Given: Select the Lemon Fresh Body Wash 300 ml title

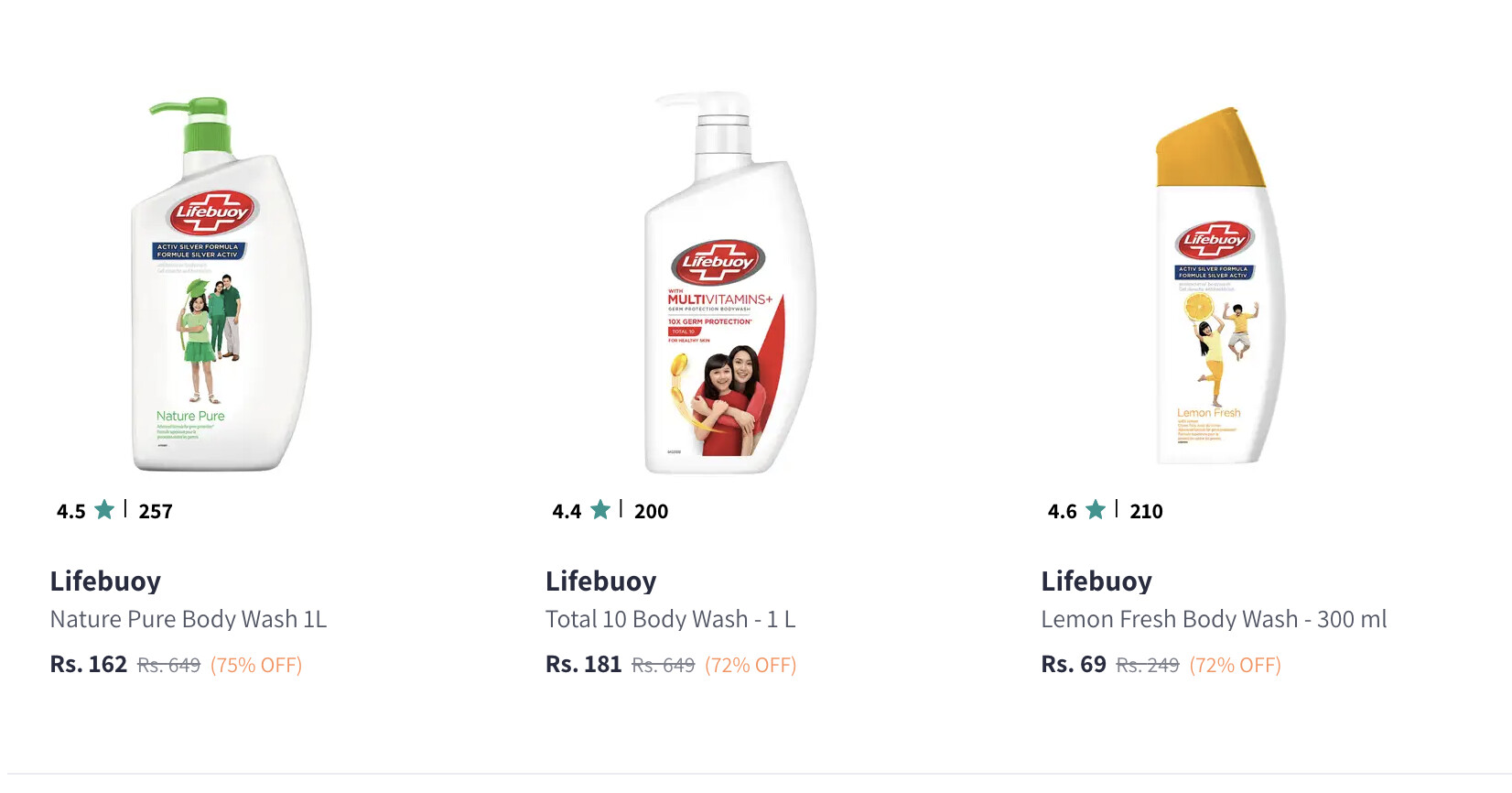Looking at the screenshot, I should click(1214, 619).
